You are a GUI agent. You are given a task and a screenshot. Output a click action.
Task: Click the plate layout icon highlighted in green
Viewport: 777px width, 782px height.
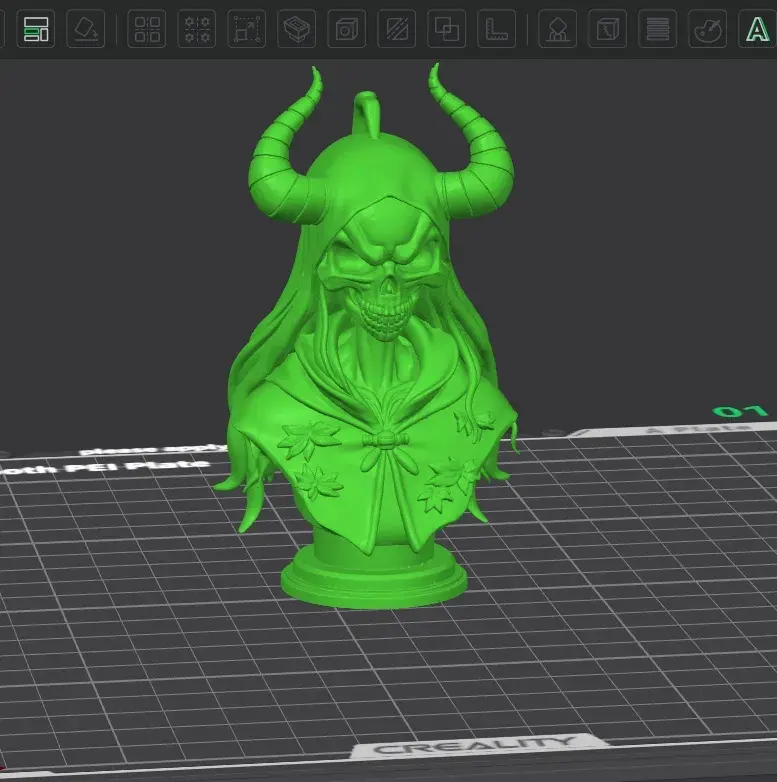[x=36, y=29]
